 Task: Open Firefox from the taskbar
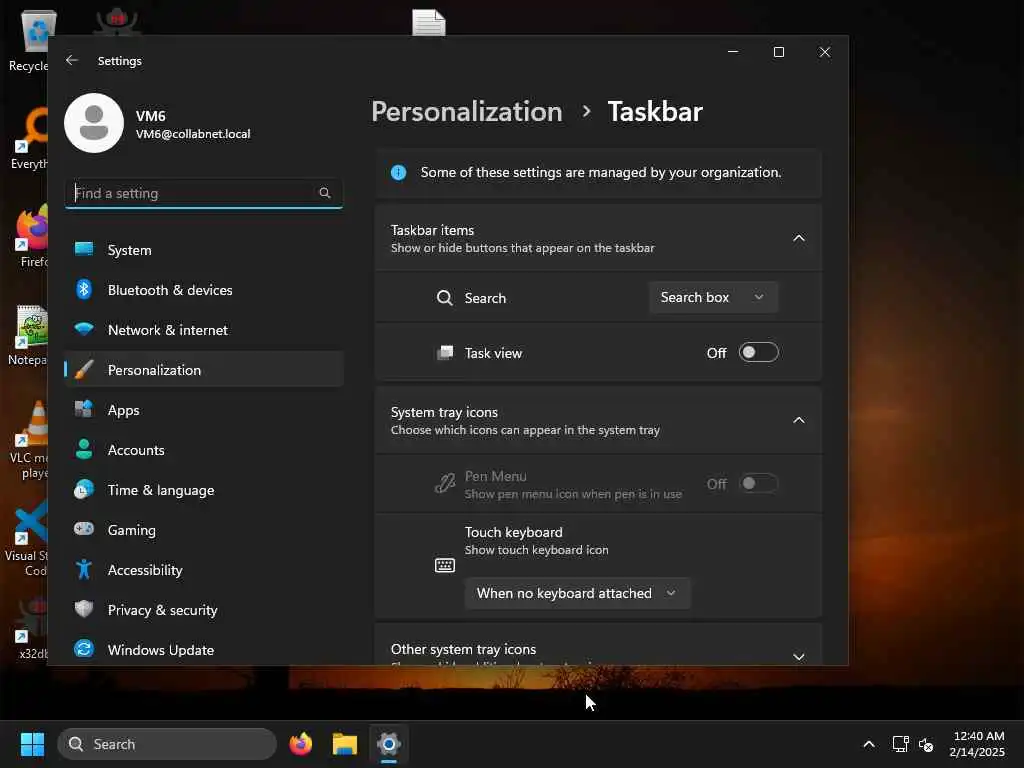[300, 744]
